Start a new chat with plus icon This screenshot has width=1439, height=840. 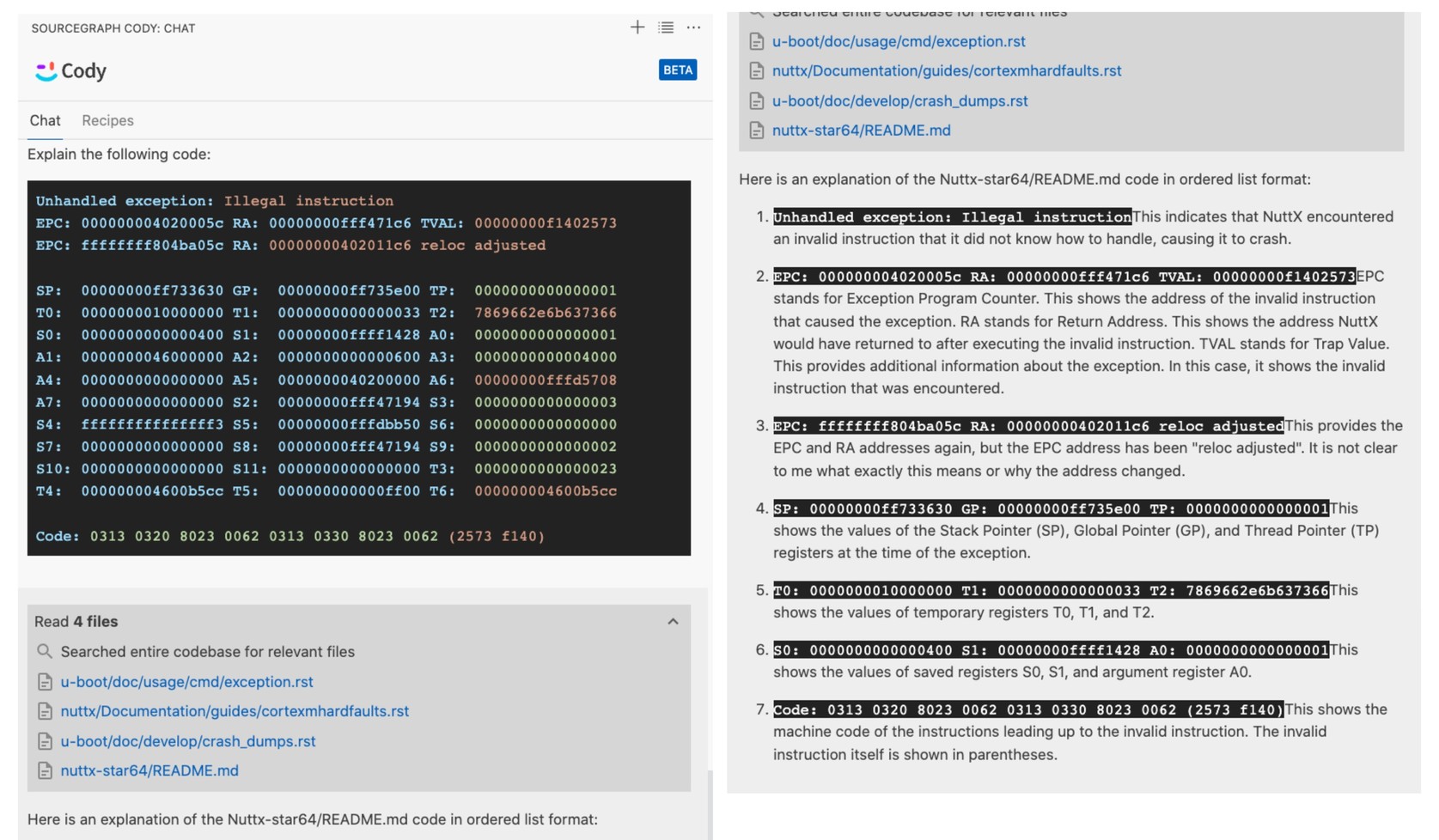pyautogui.click(x=637, y=27)
